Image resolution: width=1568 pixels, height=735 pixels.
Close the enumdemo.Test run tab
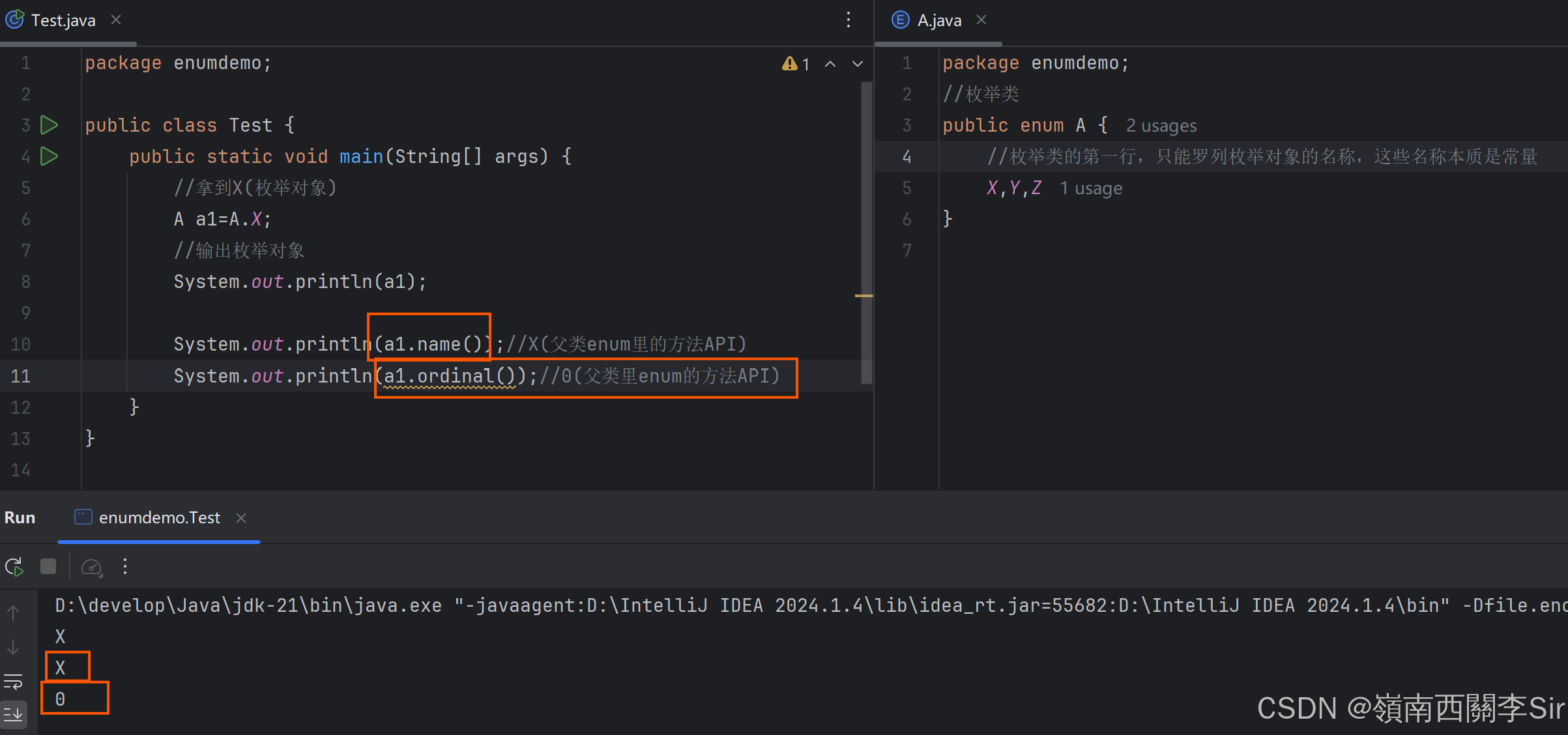[241, 518]
